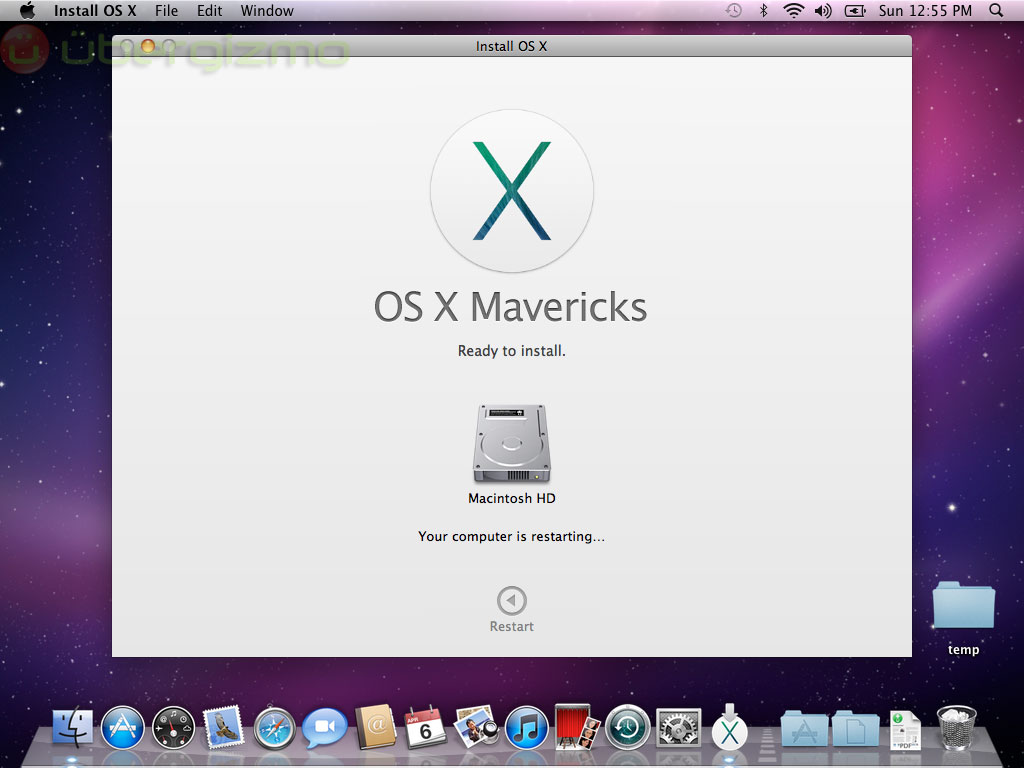
Task: Open Spotlight search magnifier
Action: click(995, 11)
